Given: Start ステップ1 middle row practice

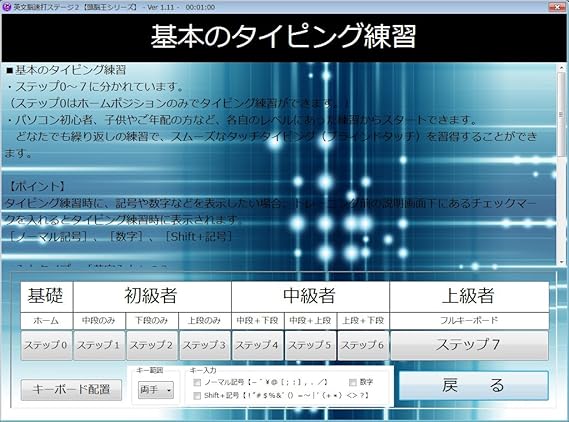Looking at the screenshot, I should [x=99, y=345].
